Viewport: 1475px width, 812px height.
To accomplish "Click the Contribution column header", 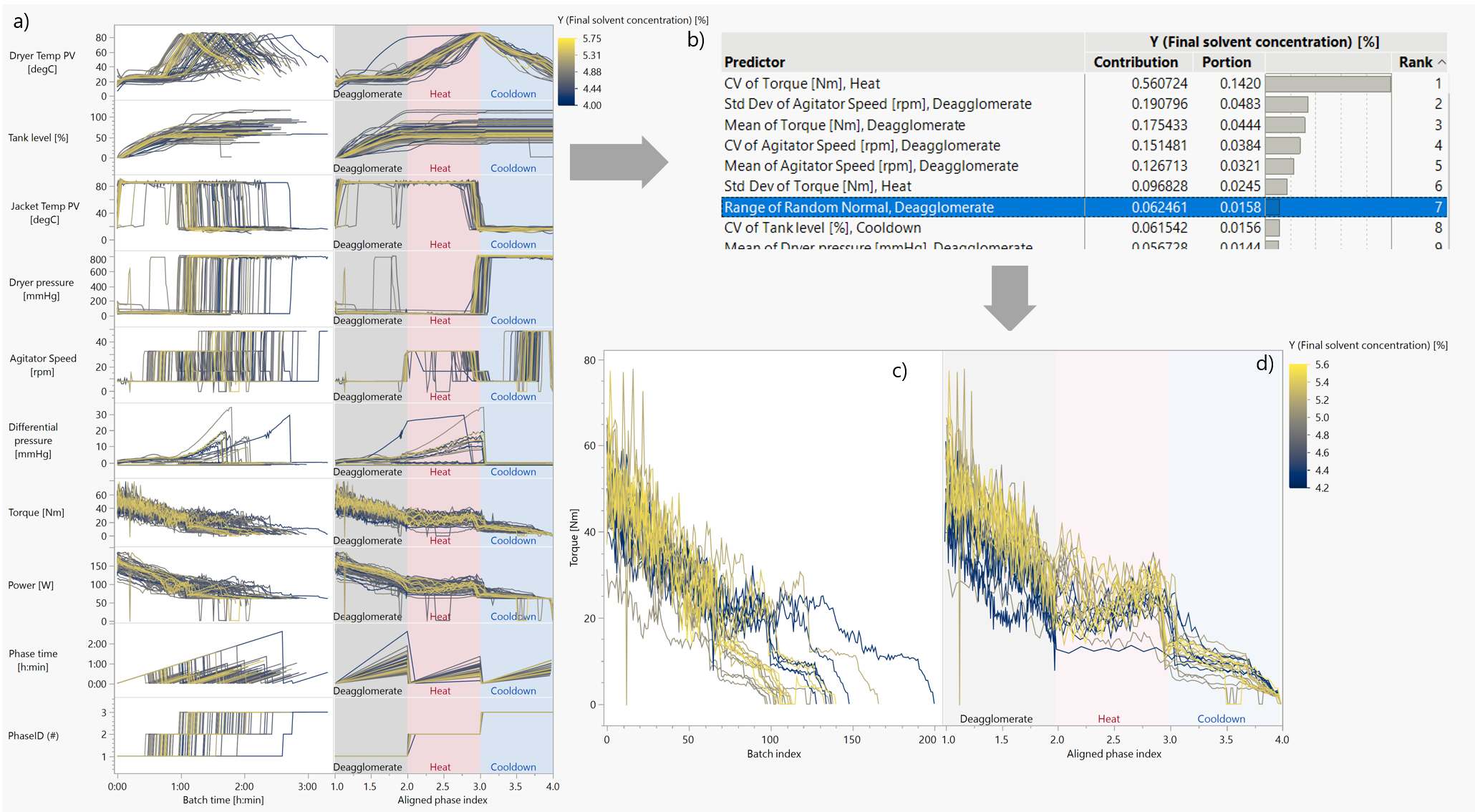I will (x=1136, y=62).
